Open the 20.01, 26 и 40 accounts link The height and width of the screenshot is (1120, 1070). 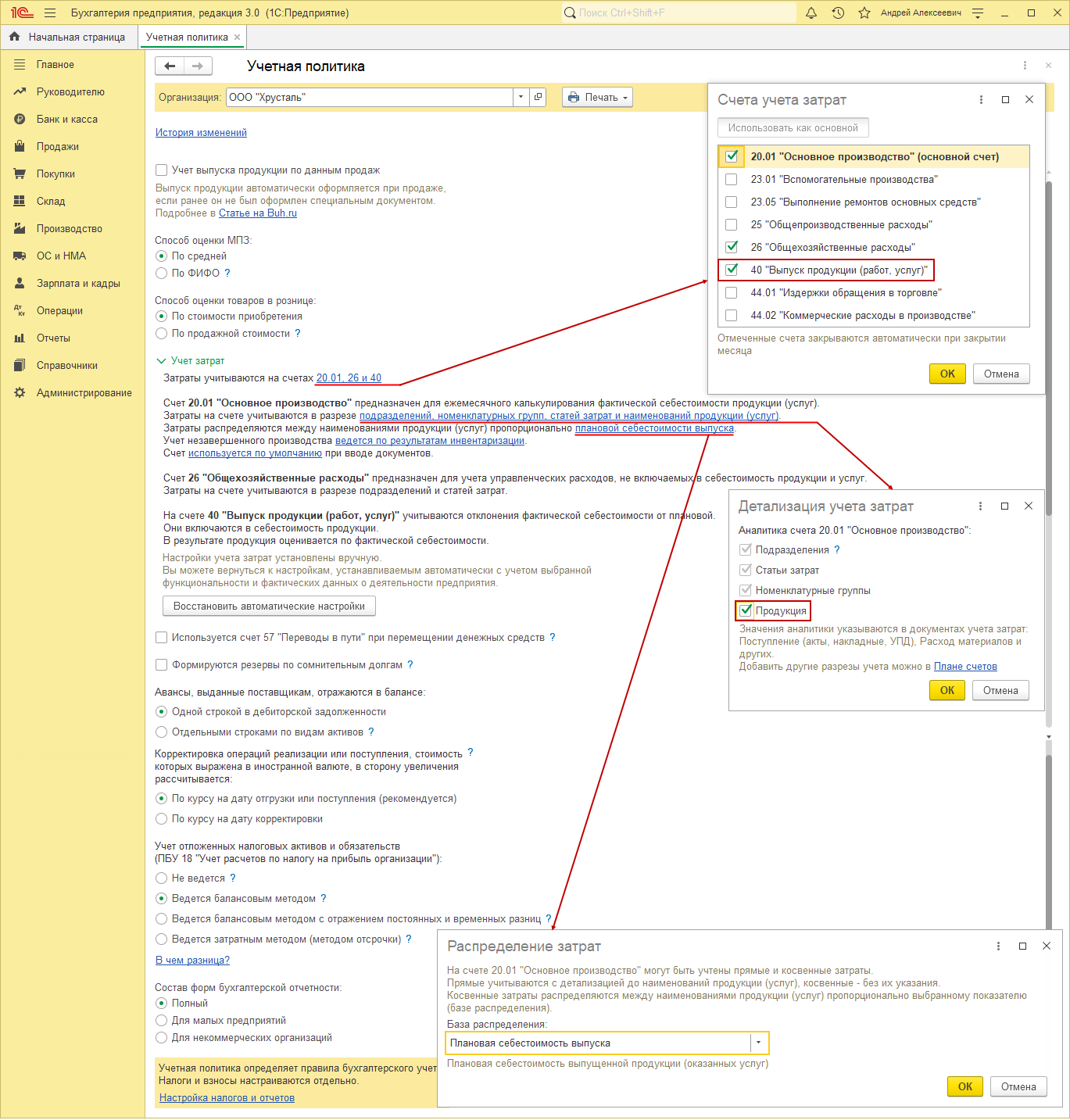pos(349,378)
